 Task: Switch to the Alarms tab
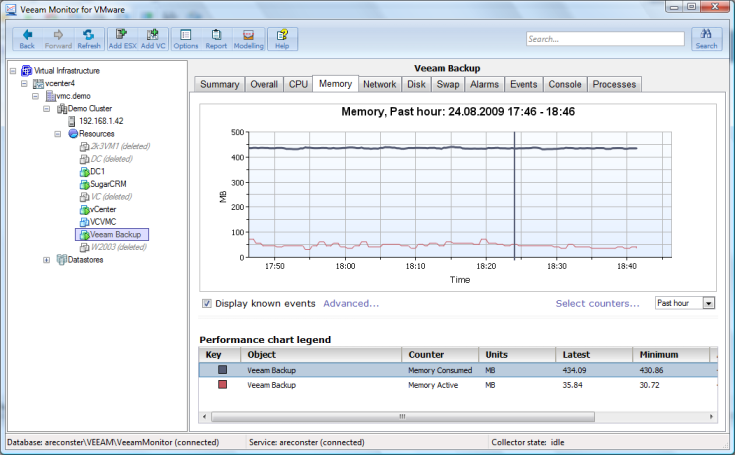tap(484, 85)
